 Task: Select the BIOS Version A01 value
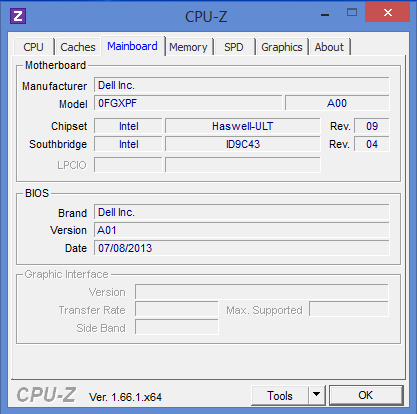point(242,230)
